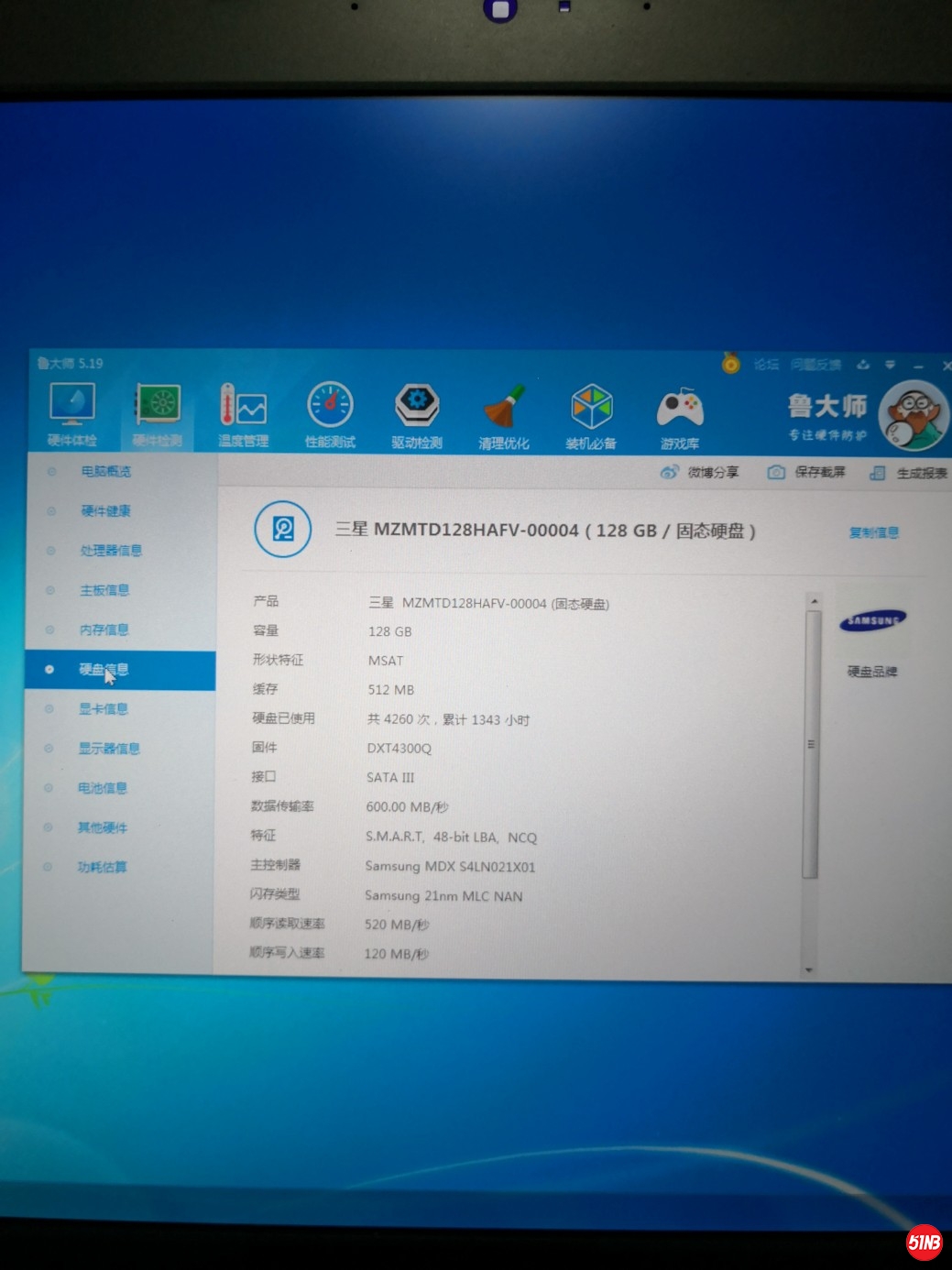Screen dimensions: 952x1270
Task: Click the gold medal icon in title bar
Action: click(x=730, y=363)
